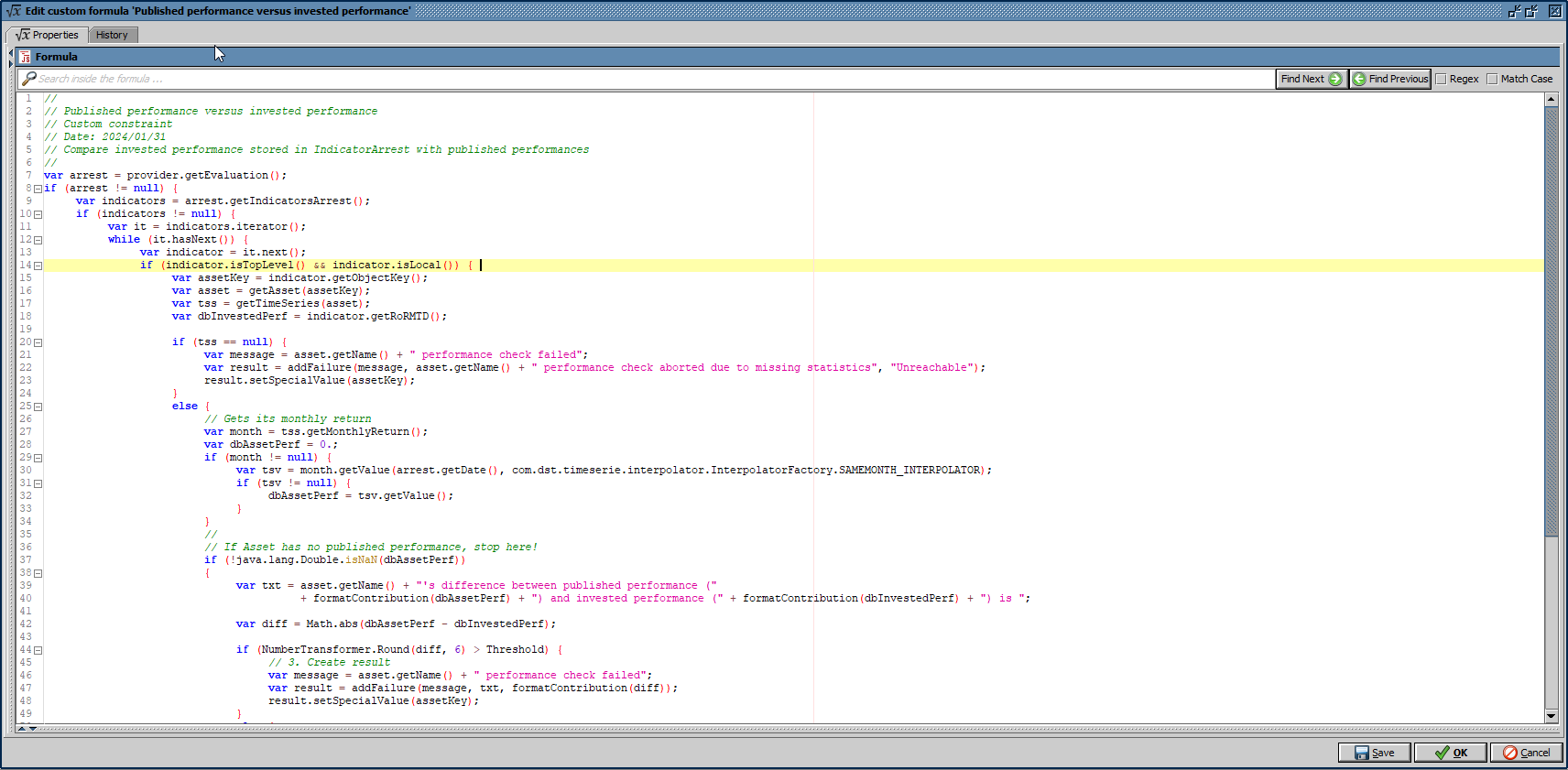The height and width of the screenshot is (770, 1568).
Task: Click the Search inside the formula field
Action: coord(641,79)
